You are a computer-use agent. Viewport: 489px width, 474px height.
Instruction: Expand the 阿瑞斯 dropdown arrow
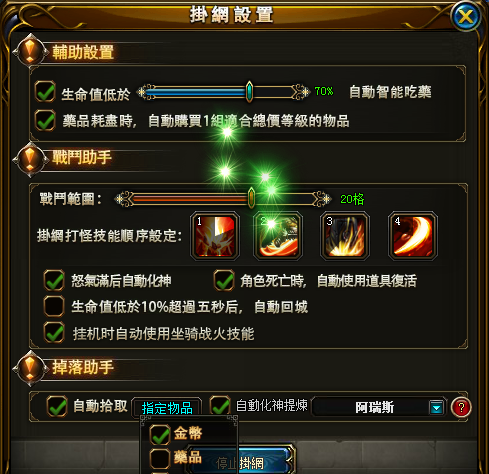436,408
